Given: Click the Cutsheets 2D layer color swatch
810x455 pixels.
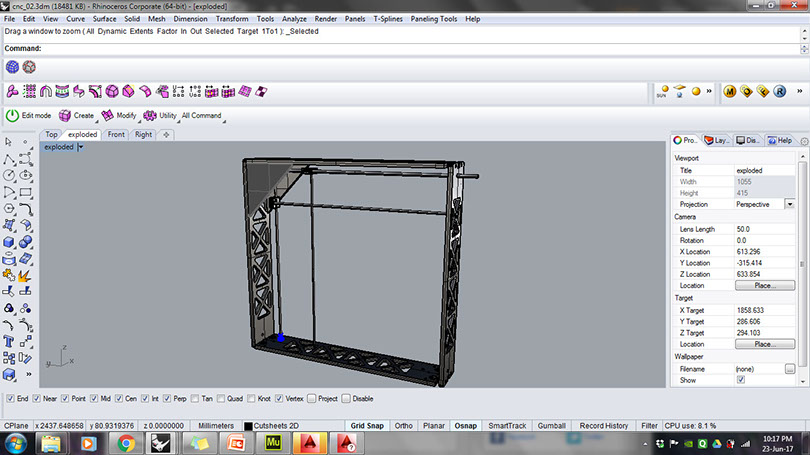Looking at the screenshot, I should point(248,426).
